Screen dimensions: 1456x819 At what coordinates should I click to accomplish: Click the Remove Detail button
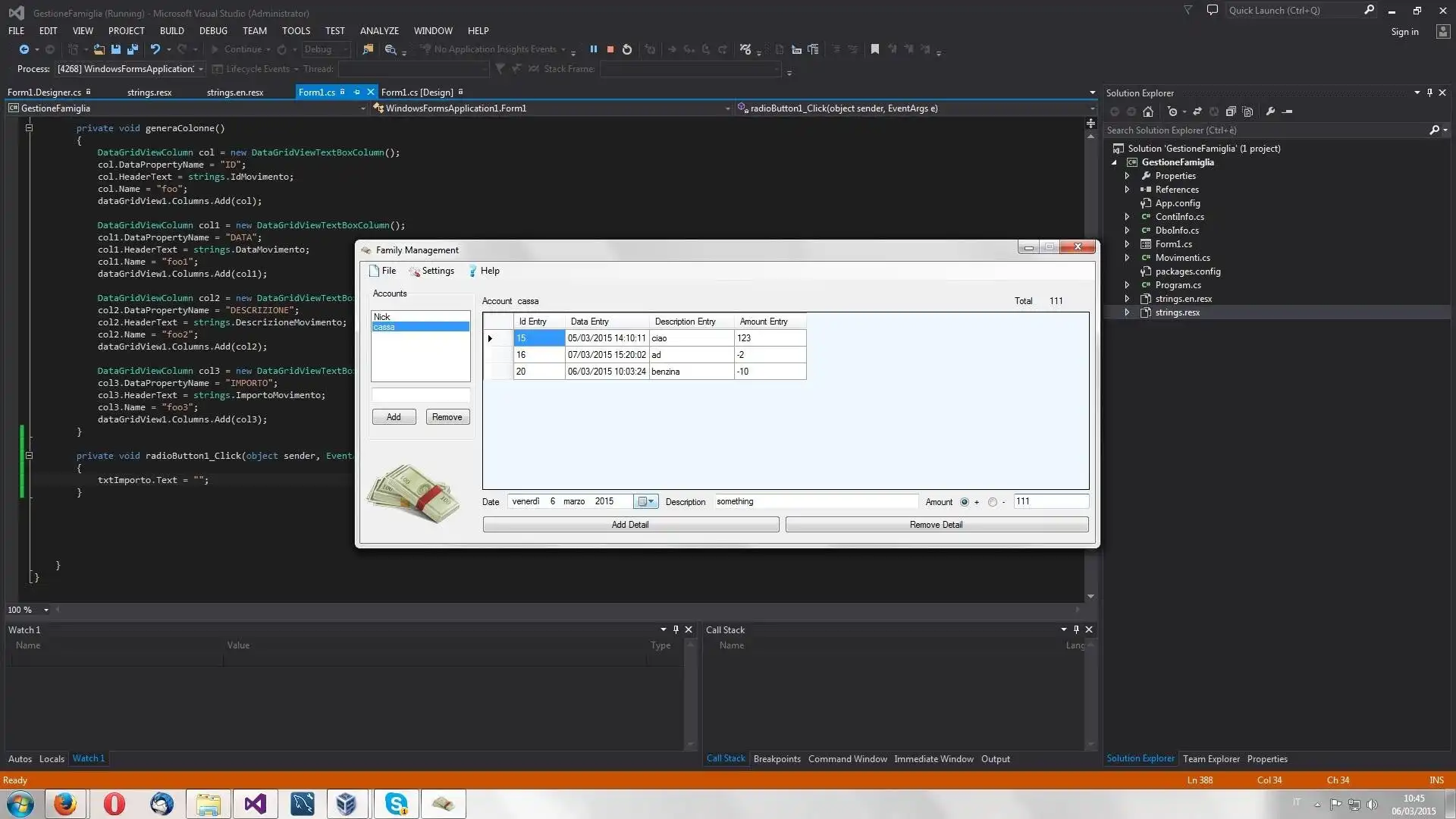click(x=936, y=524)
